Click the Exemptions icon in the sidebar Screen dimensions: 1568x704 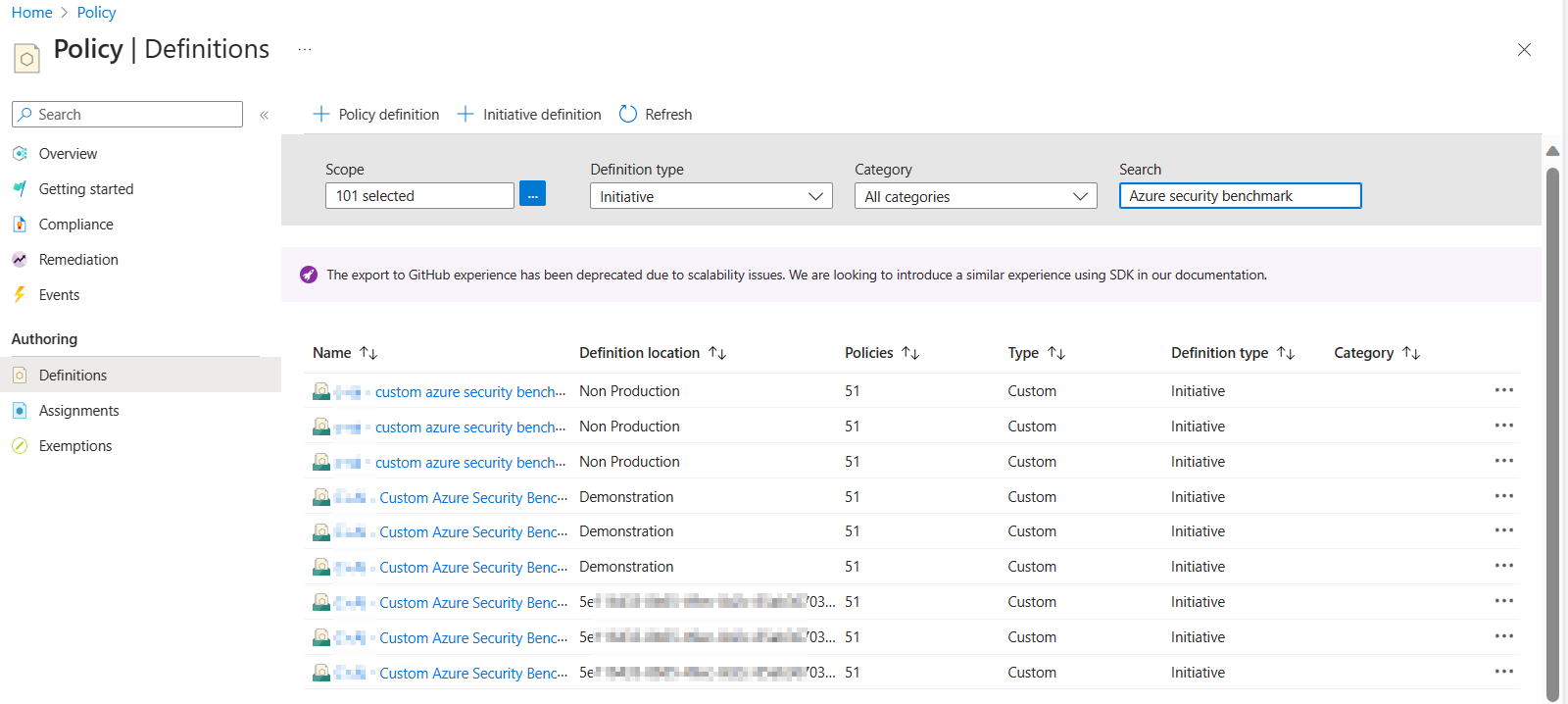(20, 446)
